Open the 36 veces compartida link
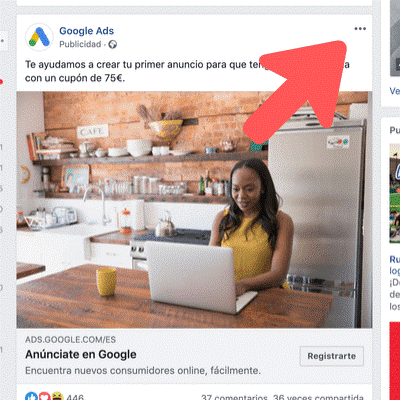Image resolution: width=400 pixels, height=400 pixels. [318, 397]
